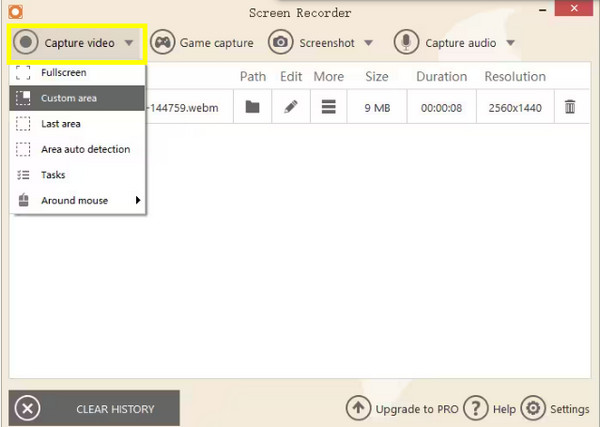Expand the Around mouse submenu arrow
Viewport: 600px width, 427px height.
pos(138,200)
